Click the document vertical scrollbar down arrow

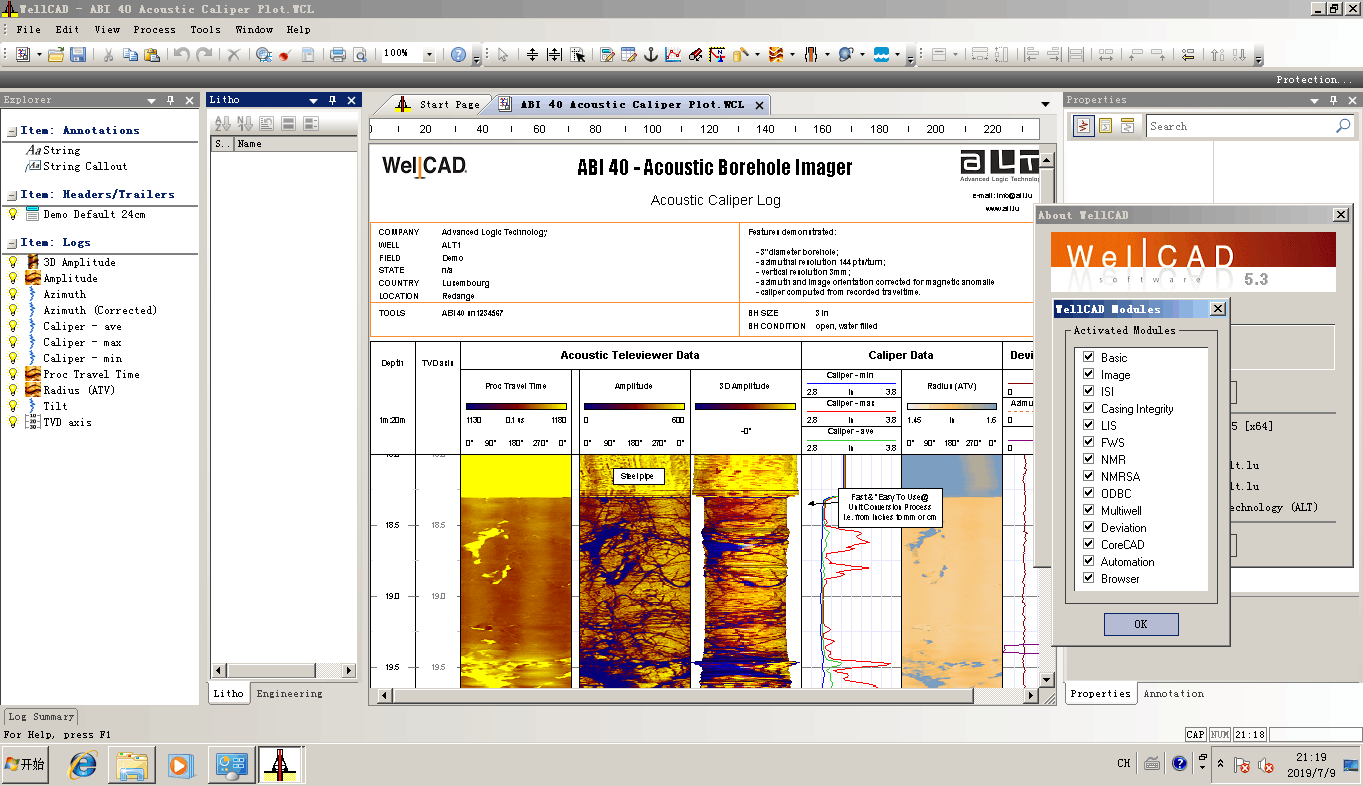pos(1047,680)
